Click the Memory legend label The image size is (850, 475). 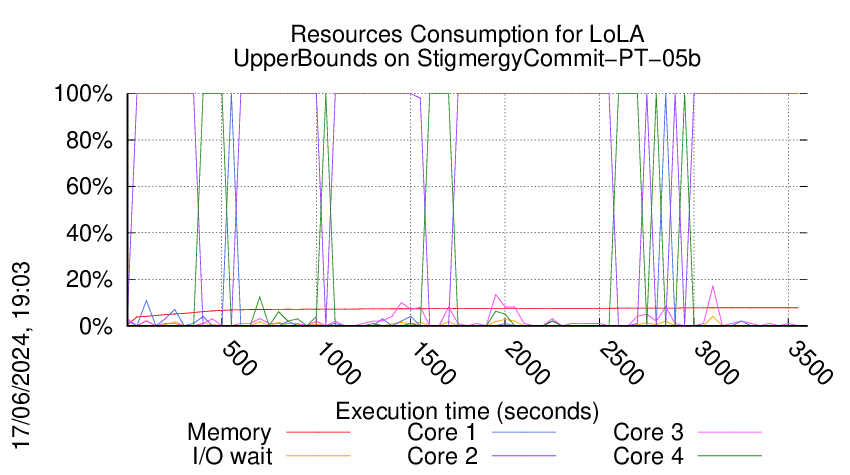(x=229, y=432)
